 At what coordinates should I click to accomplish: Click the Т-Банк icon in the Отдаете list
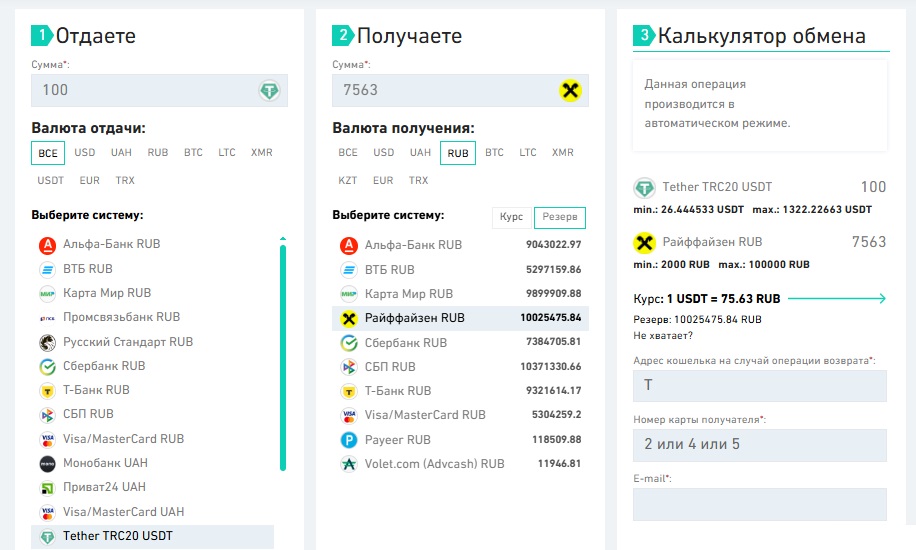pos(47,391)
